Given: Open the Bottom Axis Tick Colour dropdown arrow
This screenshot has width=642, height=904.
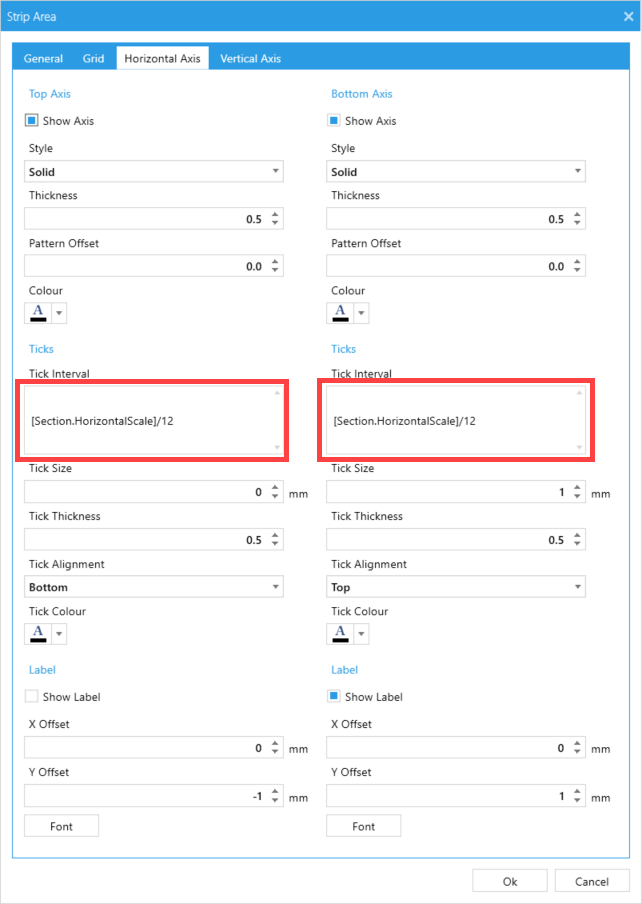Looking at the screenshot, I should (x=361, y=634).
